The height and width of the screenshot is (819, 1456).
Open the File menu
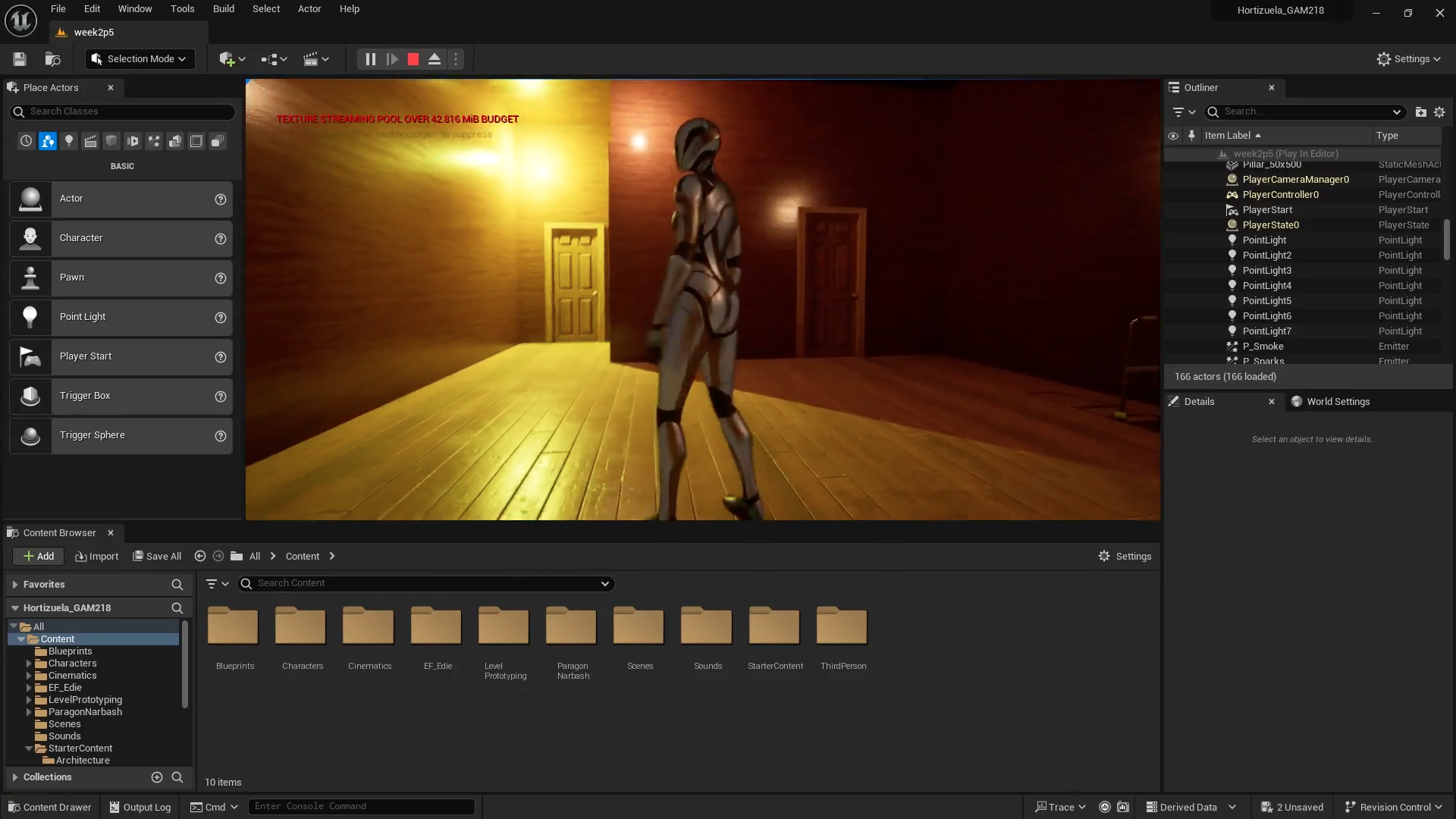pos(58,9)
